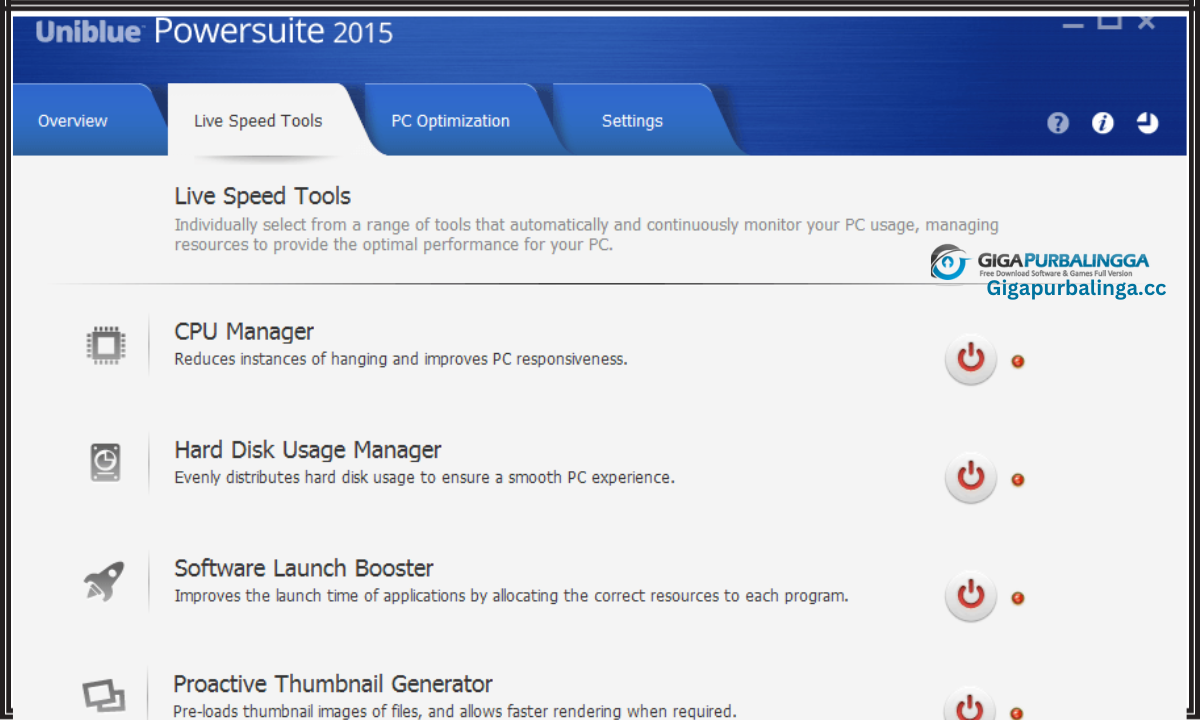The height and width of the screenshot is (720, 1200).
Task: Click the help question mark icon
Action: click(1058, 123)
